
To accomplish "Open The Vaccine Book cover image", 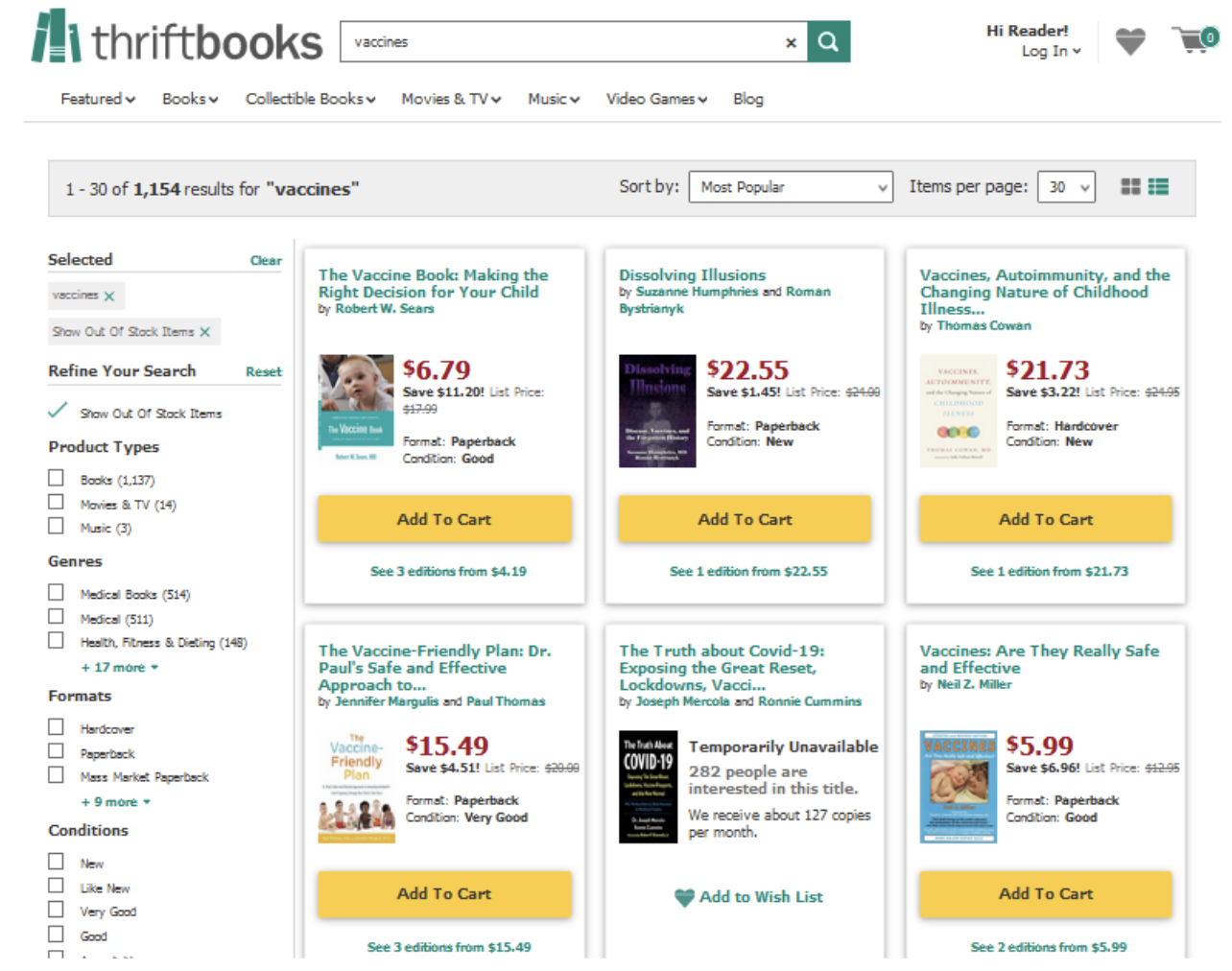I will pyautogui.click(x=356, y=410).
